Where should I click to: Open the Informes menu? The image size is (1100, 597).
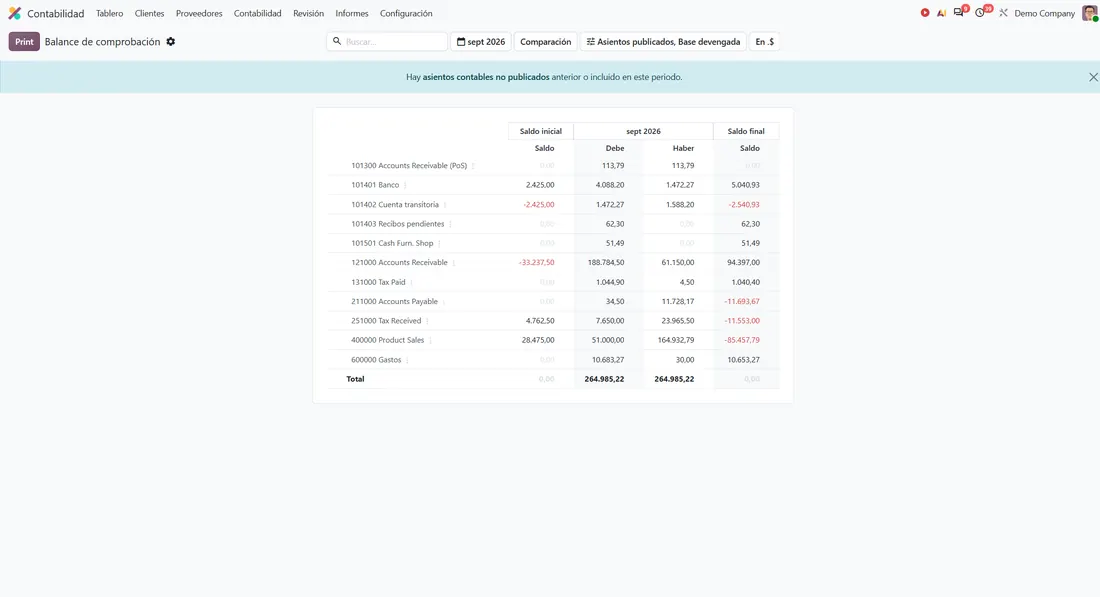click(351, 13)
